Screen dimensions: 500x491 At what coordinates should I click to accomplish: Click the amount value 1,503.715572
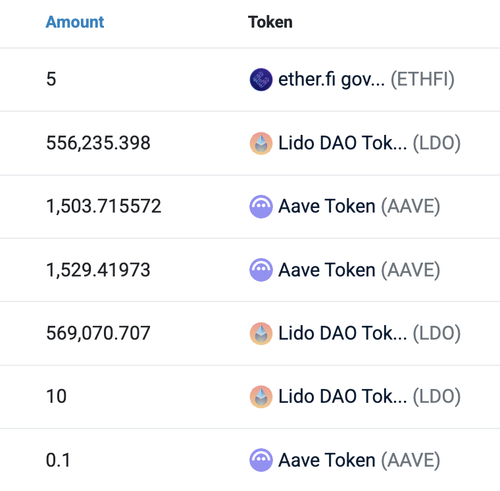(104, 206)
